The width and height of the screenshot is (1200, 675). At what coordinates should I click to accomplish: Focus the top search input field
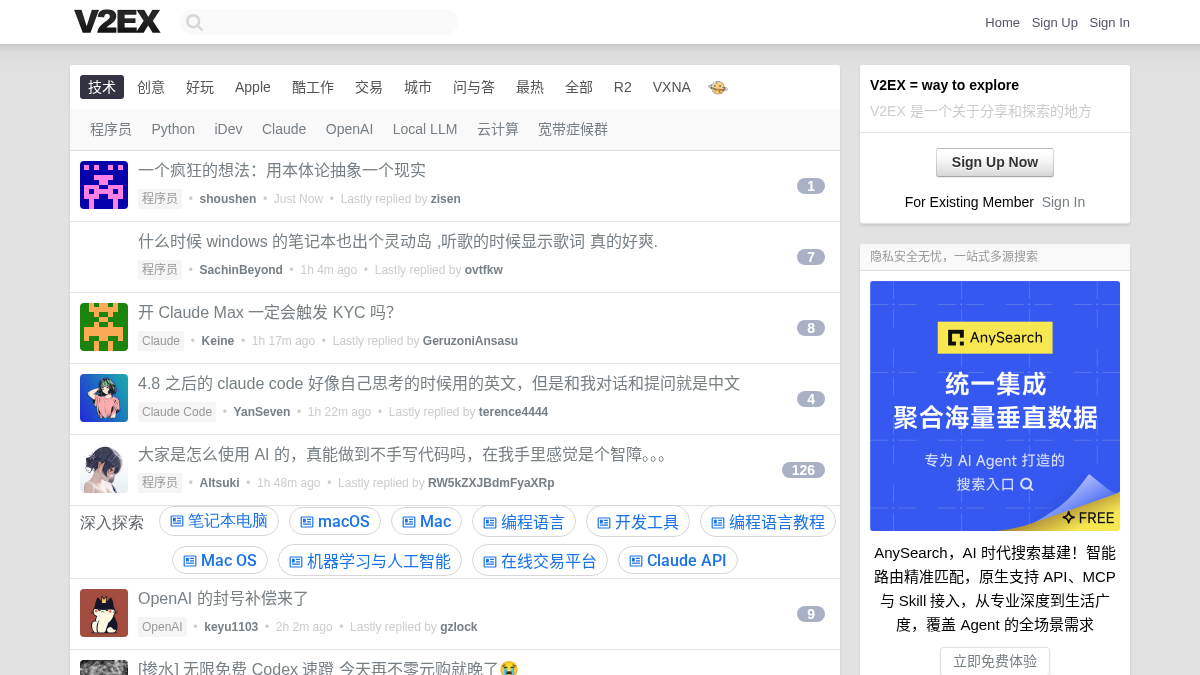(x=319, y=22)
